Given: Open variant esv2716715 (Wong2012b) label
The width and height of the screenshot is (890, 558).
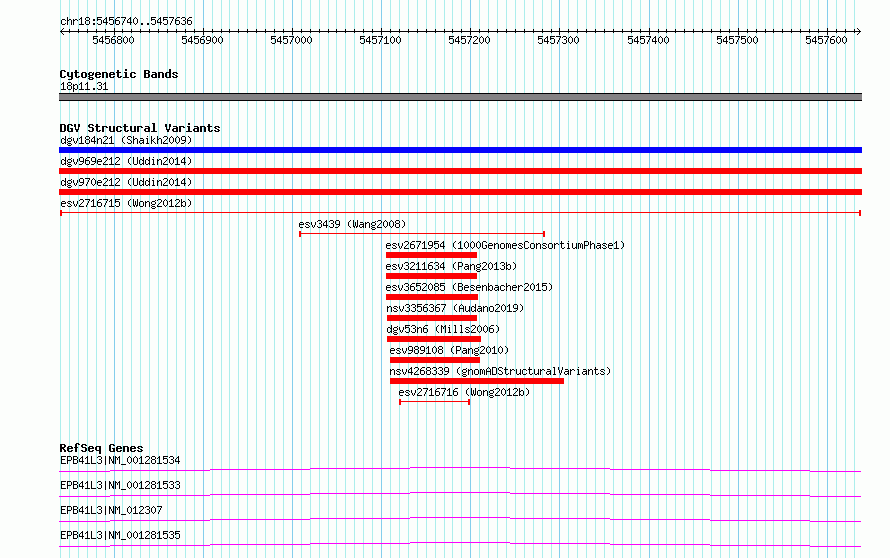Looking at the screenshot, I should [126, 203].
